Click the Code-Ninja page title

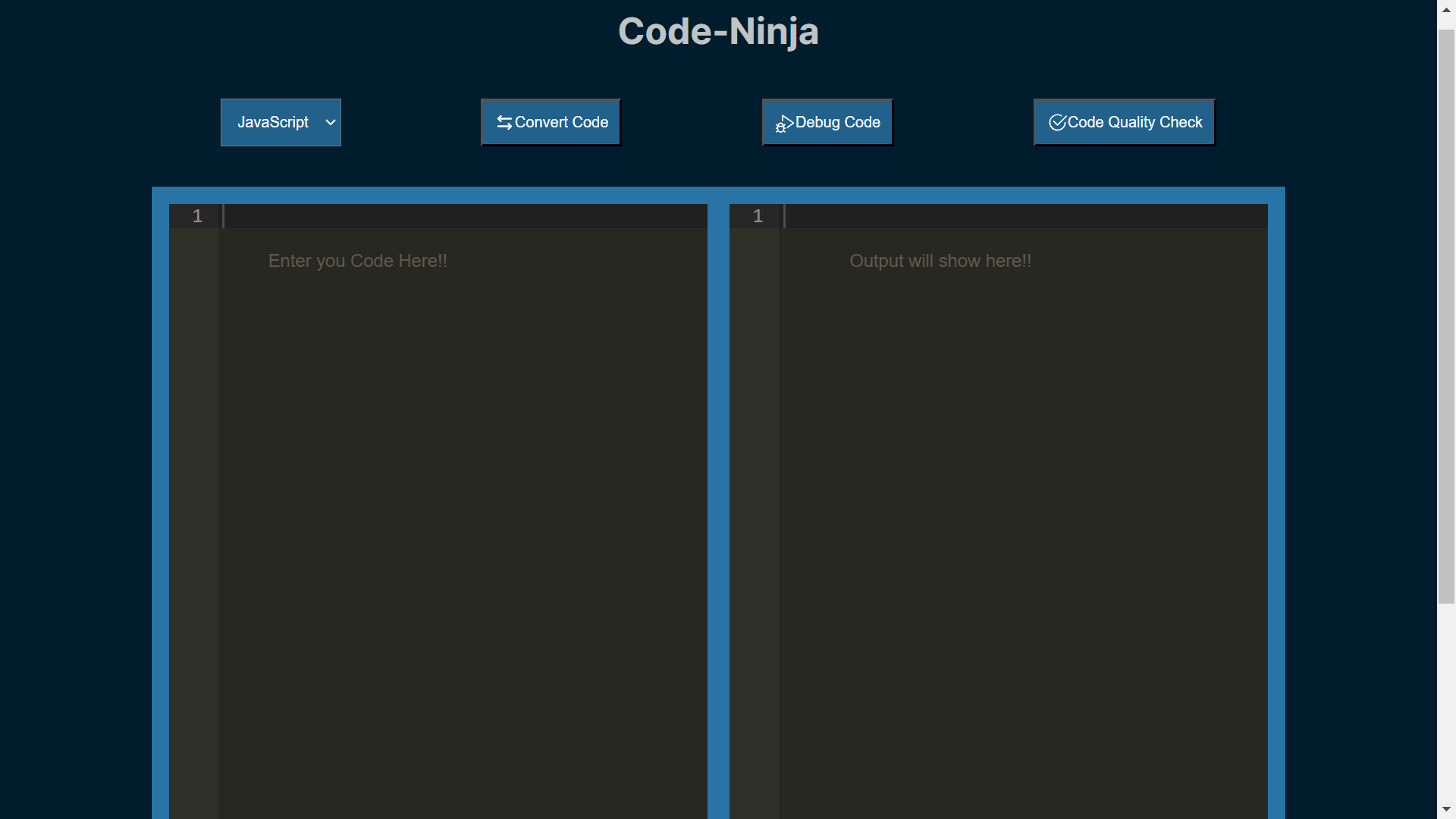(717, 32)
